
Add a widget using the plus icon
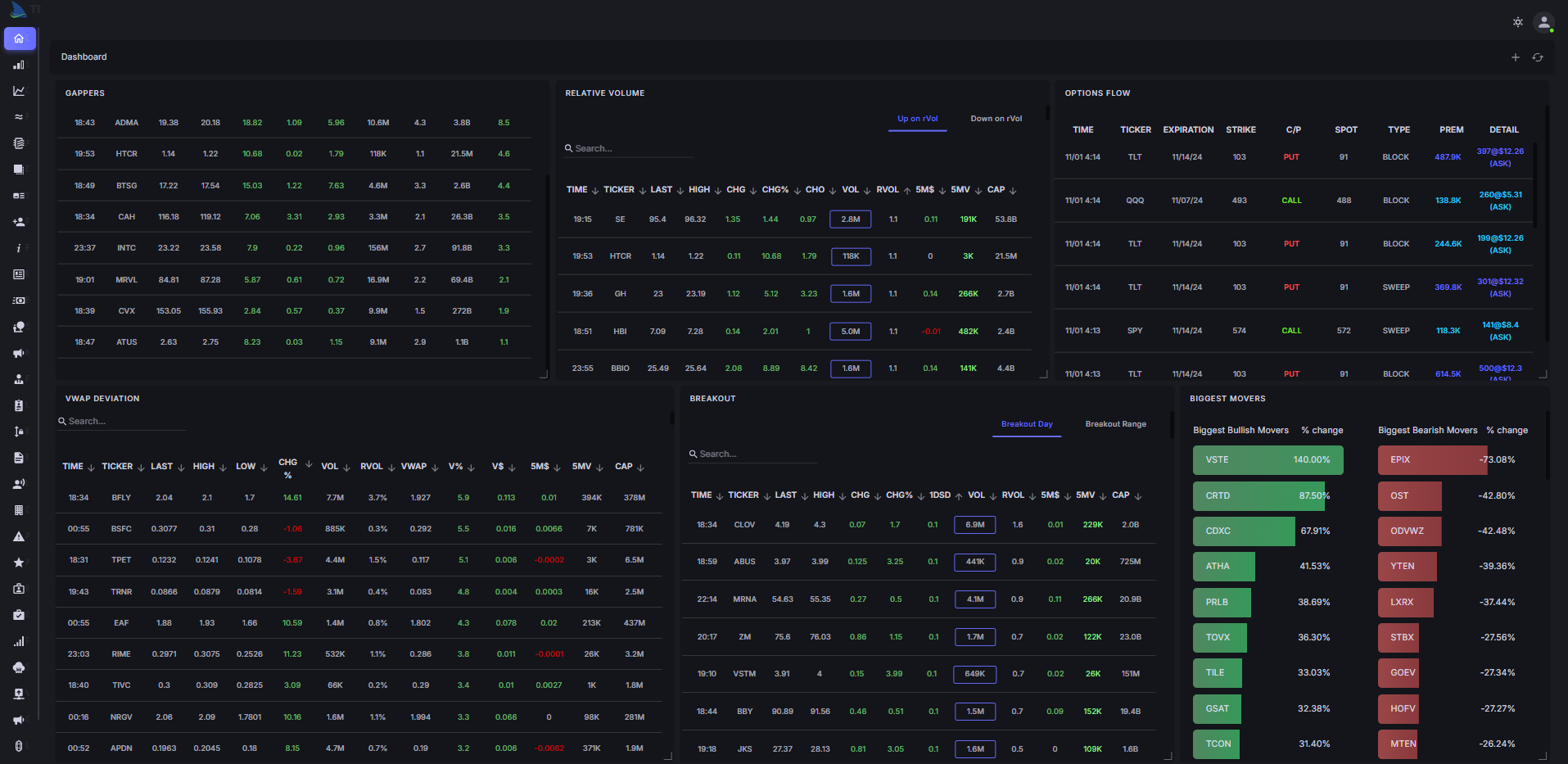point(1516,57)
